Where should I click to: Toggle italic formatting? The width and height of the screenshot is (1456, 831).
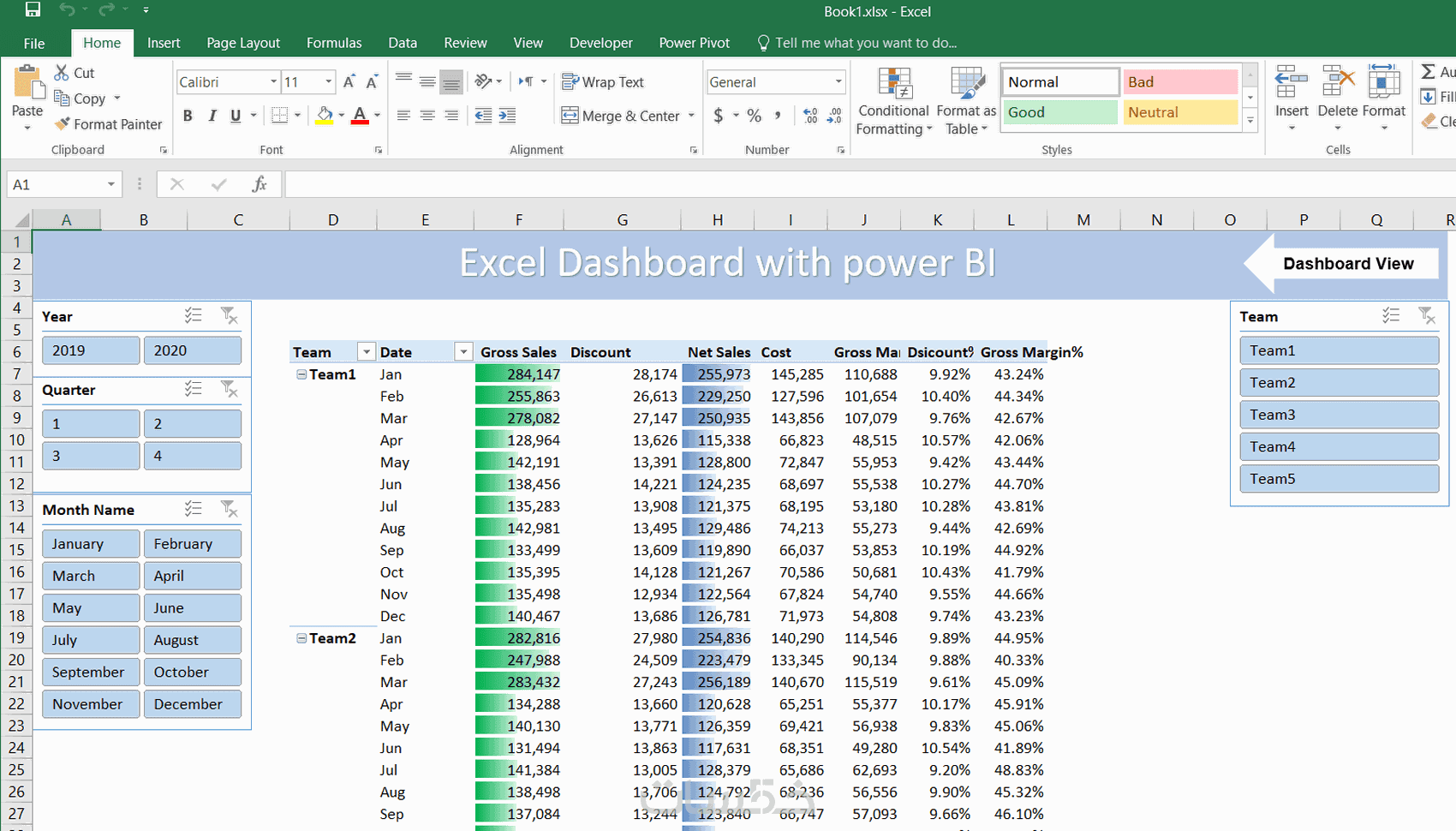pos(212,116)
